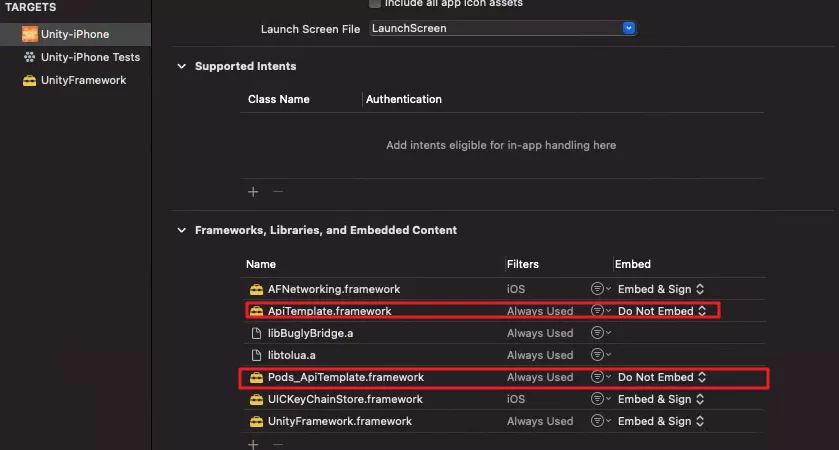839x450 pixels.
Task: Click iOS filter for AFNetworking.framework
Action: coord(516,289)
